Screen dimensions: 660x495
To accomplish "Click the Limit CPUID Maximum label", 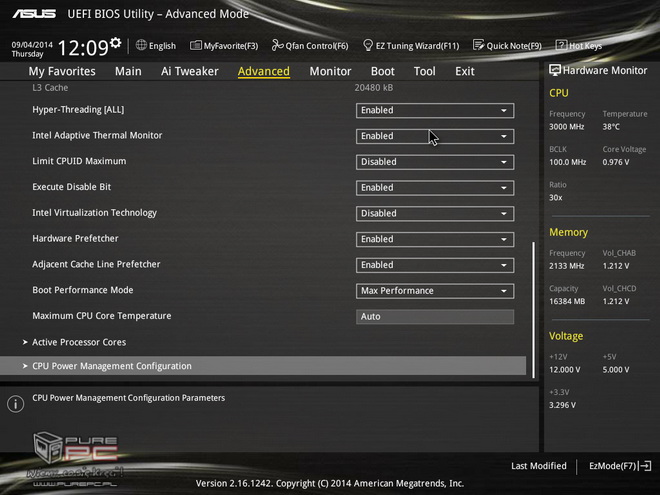I will [x=79, y=161].
